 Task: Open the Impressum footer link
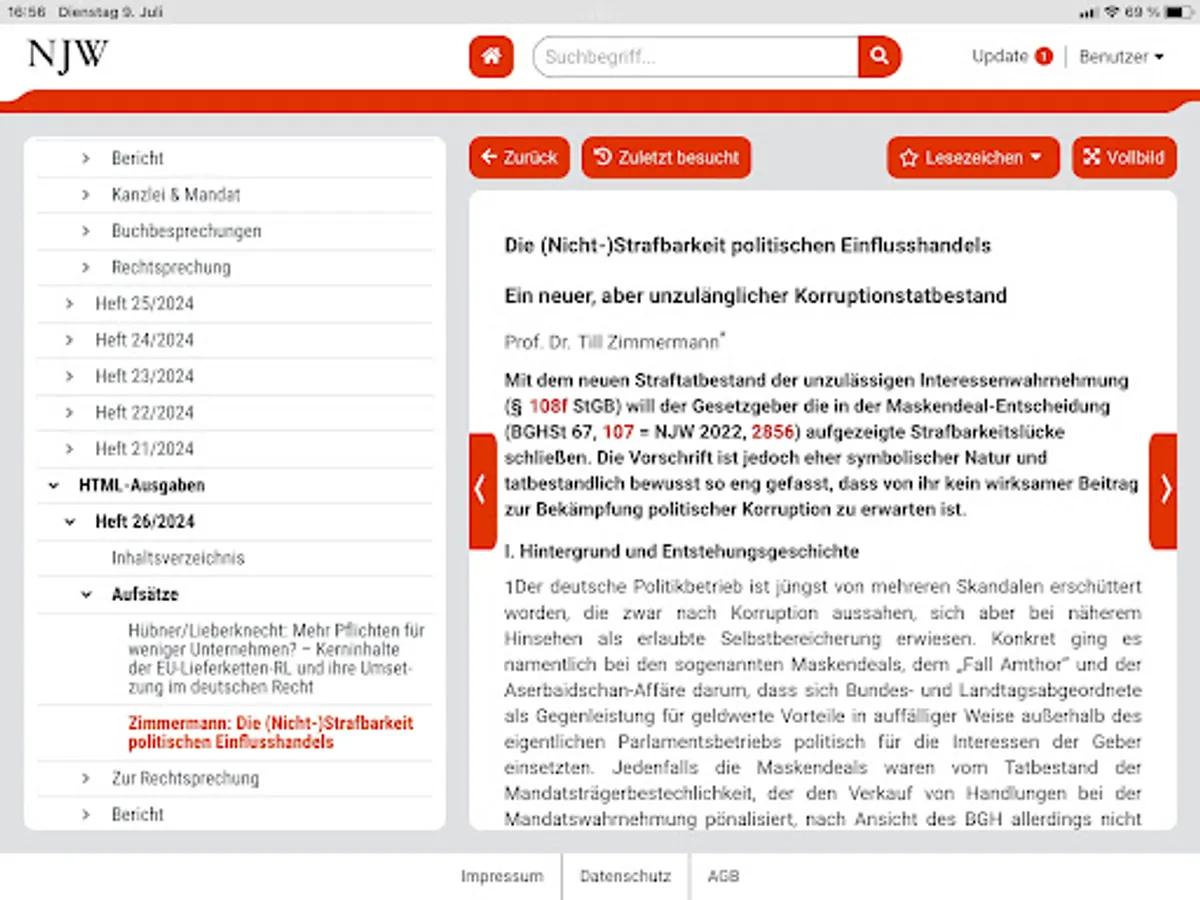(502, 876)
